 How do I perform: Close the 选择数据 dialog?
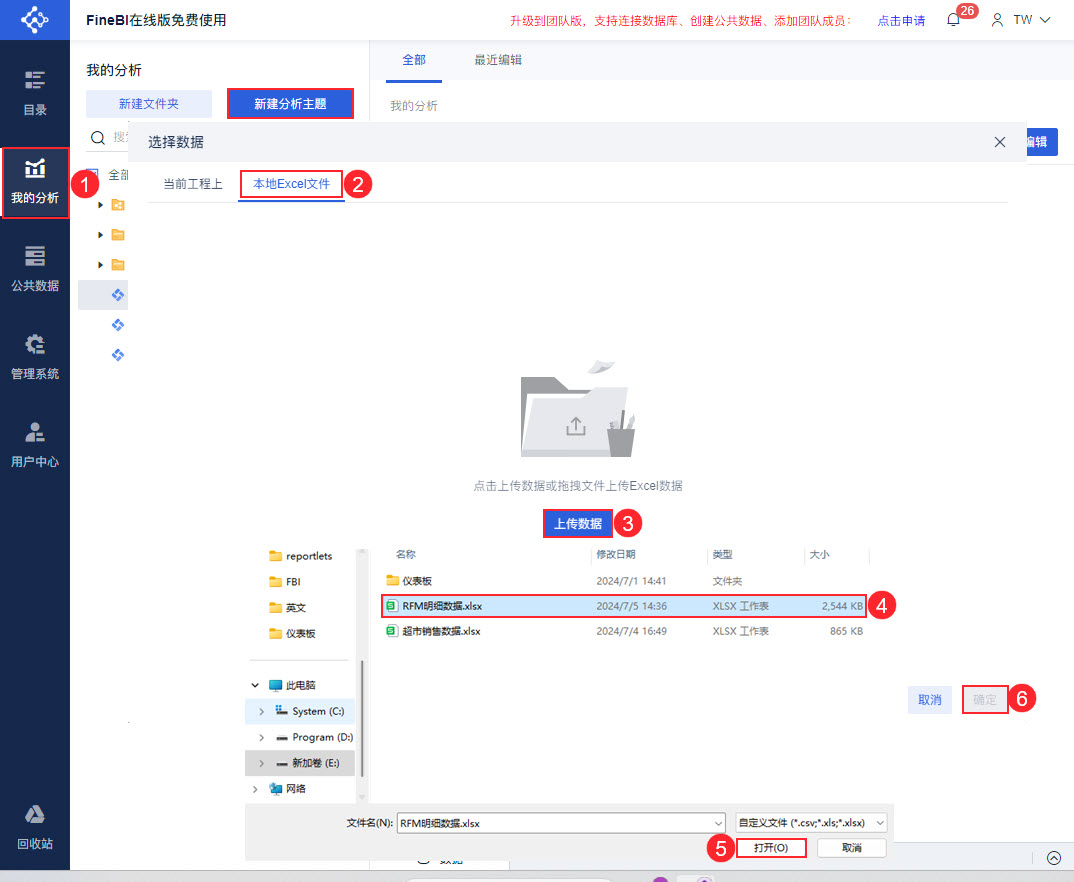(x=1000, y=142)
